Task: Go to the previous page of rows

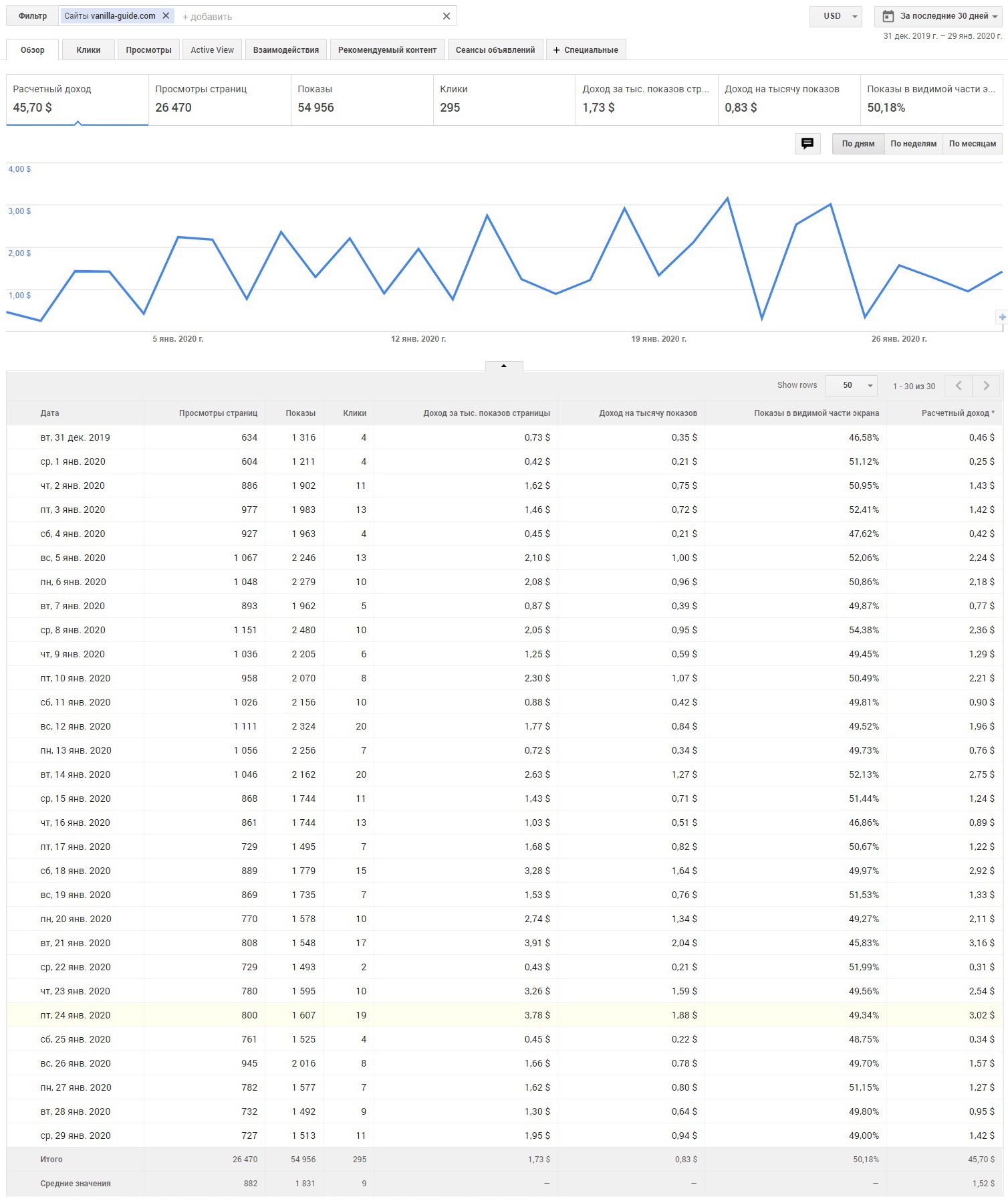Action: coord(959,386)
